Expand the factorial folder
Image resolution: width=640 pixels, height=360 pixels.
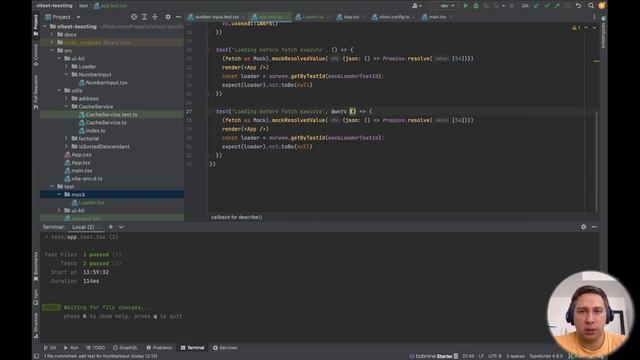pyautogui.click(x=67, y=138)
